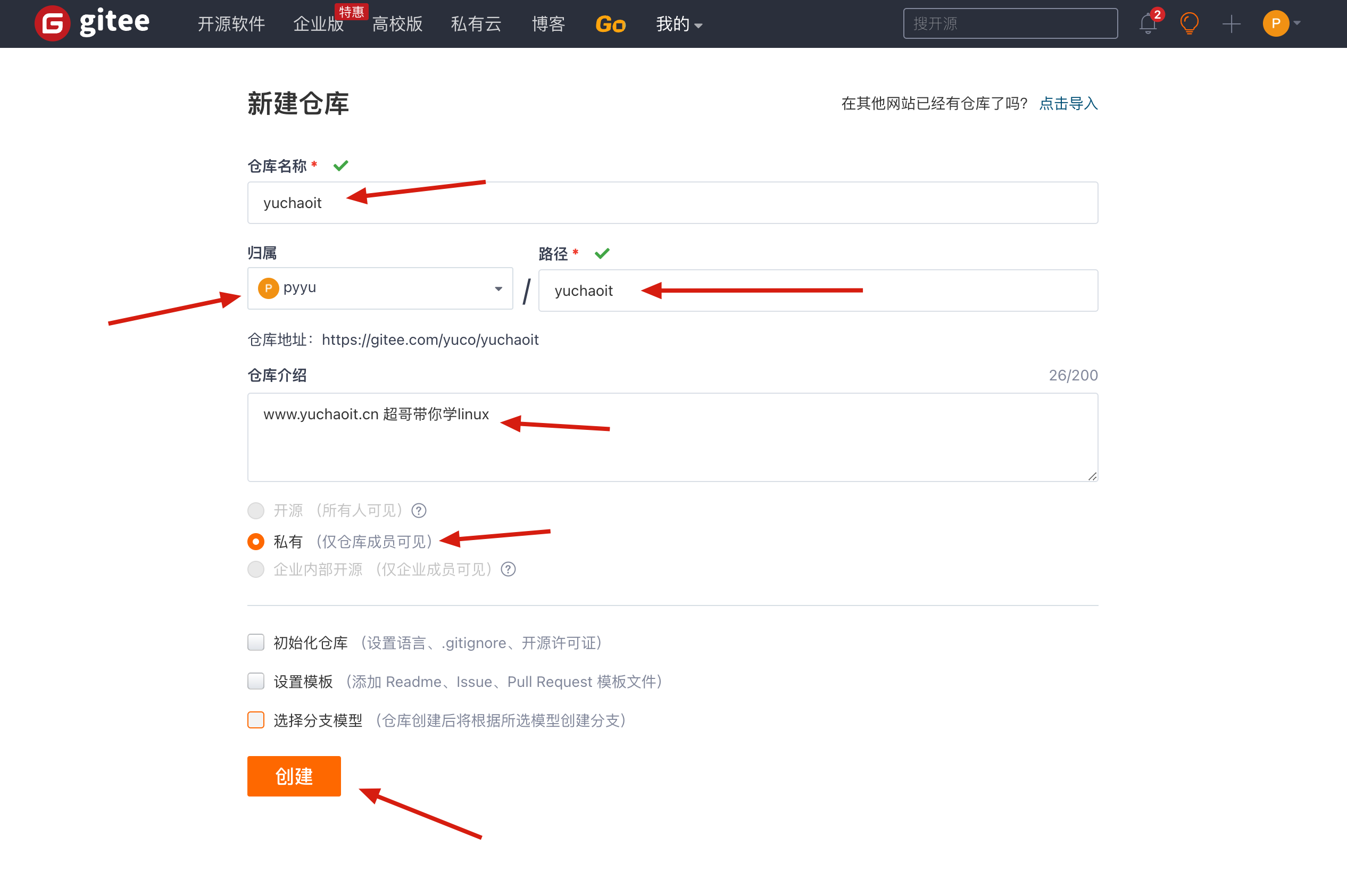
Task: Expand the 归属 pyyu dropdown
Action: [x=380, y=288]
